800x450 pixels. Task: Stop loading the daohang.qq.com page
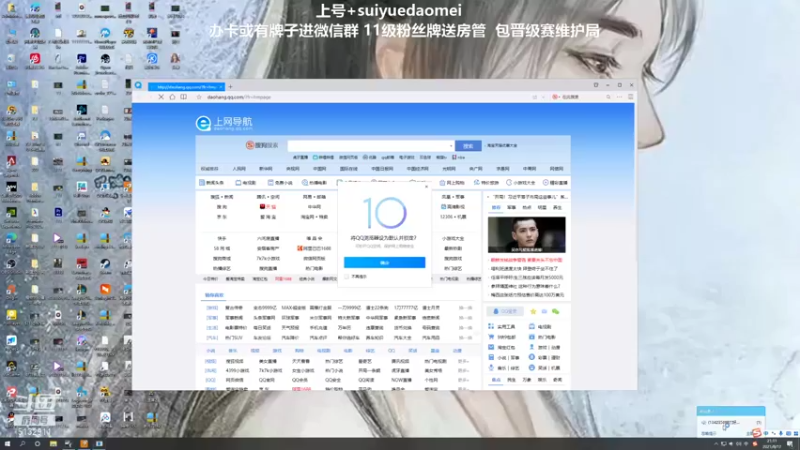[161, 97]
